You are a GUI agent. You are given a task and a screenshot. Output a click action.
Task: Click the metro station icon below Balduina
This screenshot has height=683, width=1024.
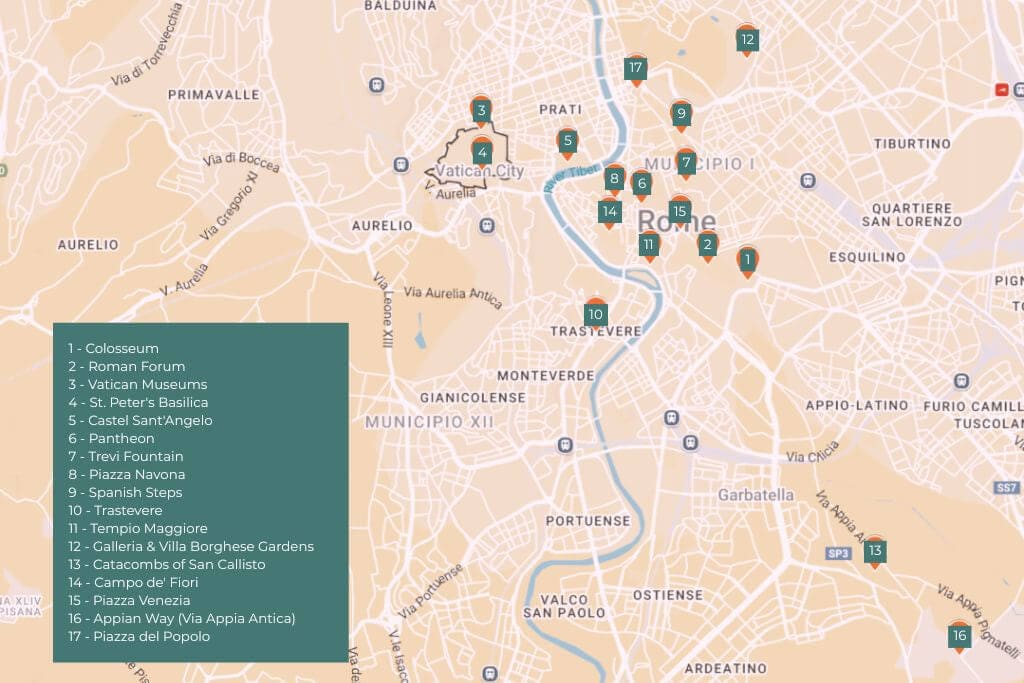click(376, 85)
